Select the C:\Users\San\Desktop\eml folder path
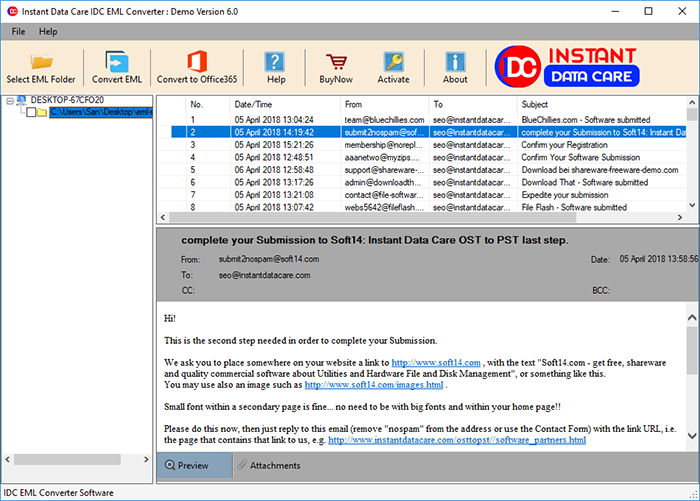 coord(101,112)
